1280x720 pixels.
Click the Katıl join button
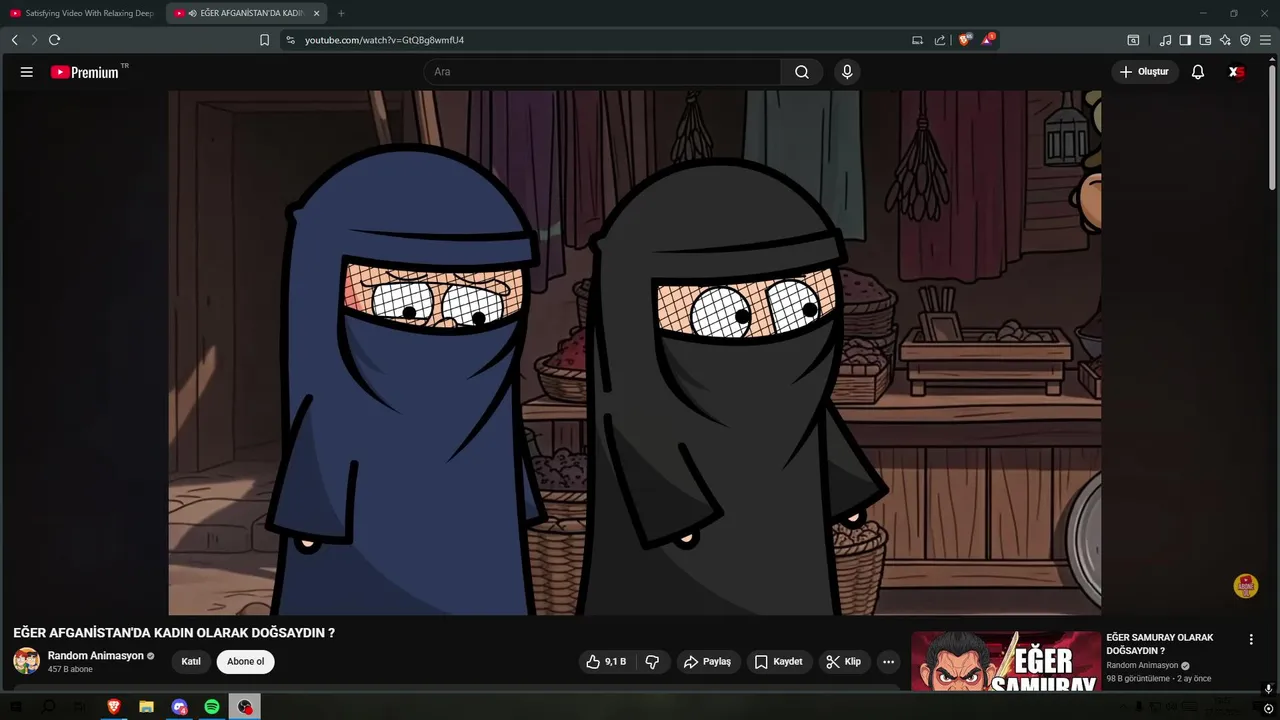tap(191, 661)
